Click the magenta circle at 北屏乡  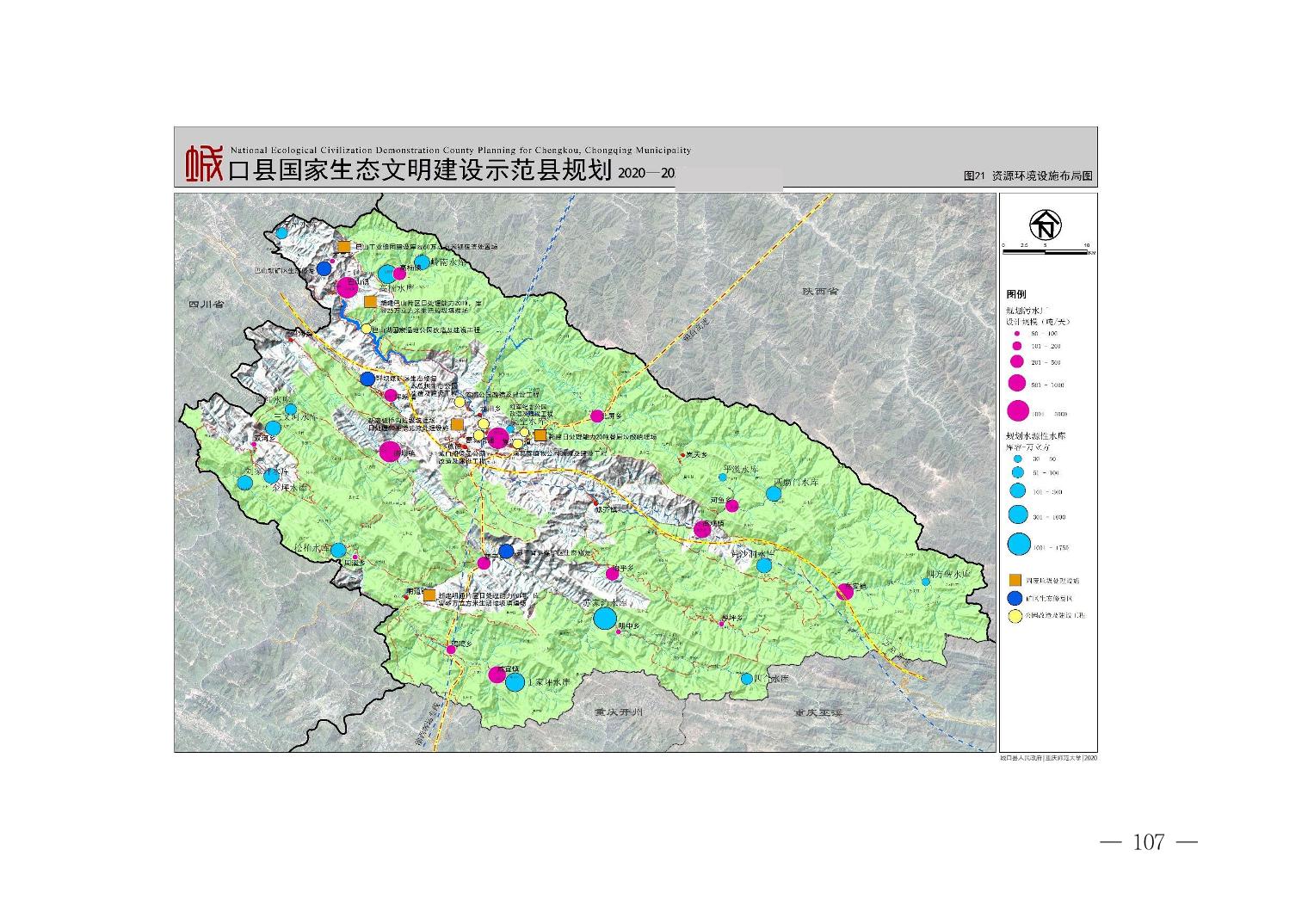596,416
